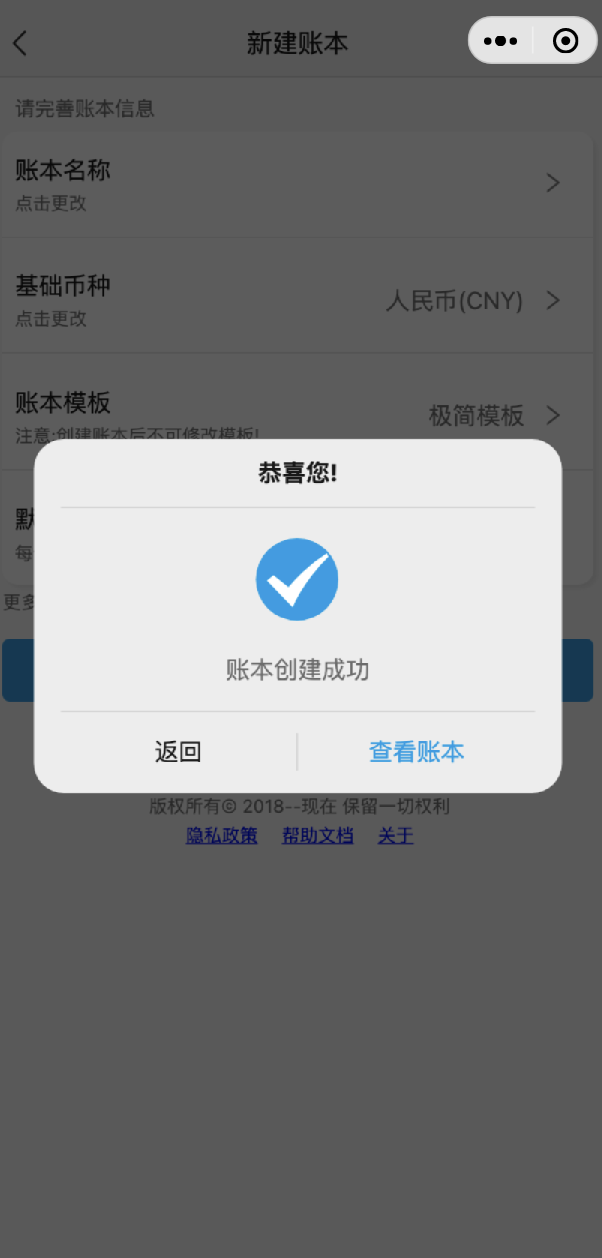Screen dimensions: 602x1258
Task: Click the 新建账本 page title
Action: [x=298, y=43]
